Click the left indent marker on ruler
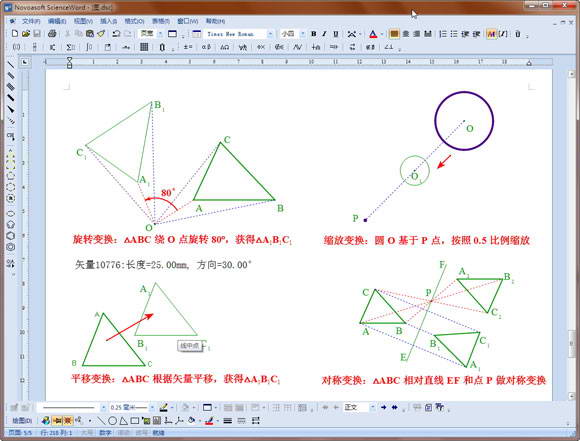Image resolution: width=580 pixels, height=441 pixels. [70, 62]
